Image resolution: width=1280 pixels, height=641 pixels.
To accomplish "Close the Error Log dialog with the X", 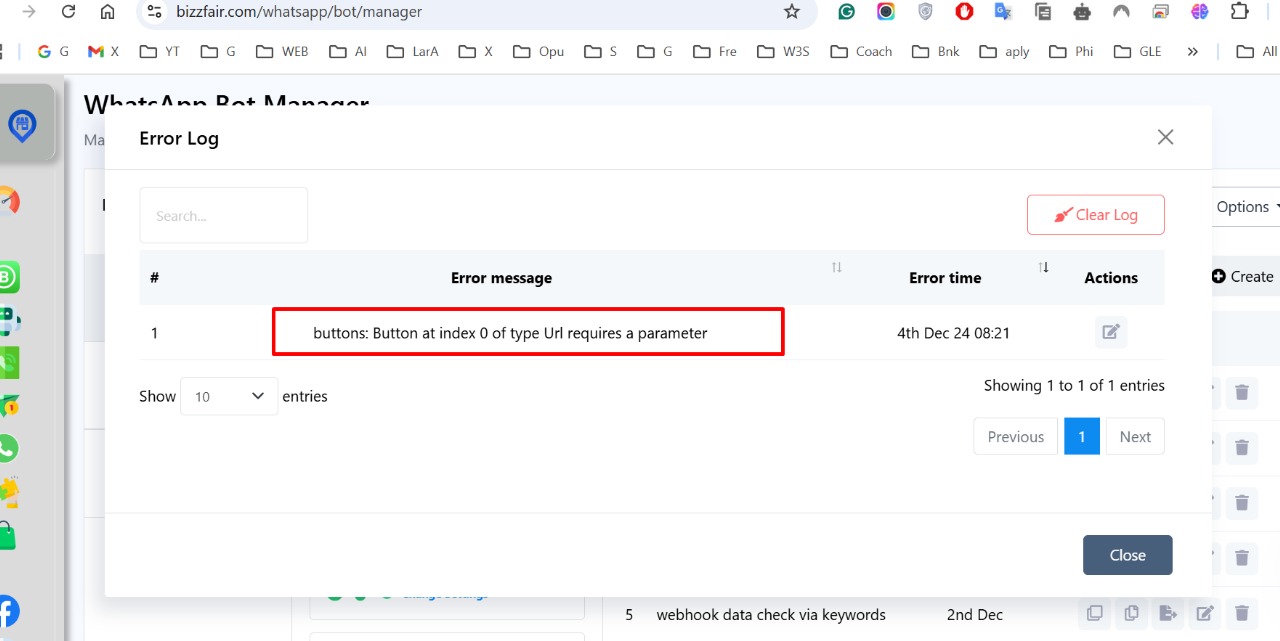I will pos(1165,138).
